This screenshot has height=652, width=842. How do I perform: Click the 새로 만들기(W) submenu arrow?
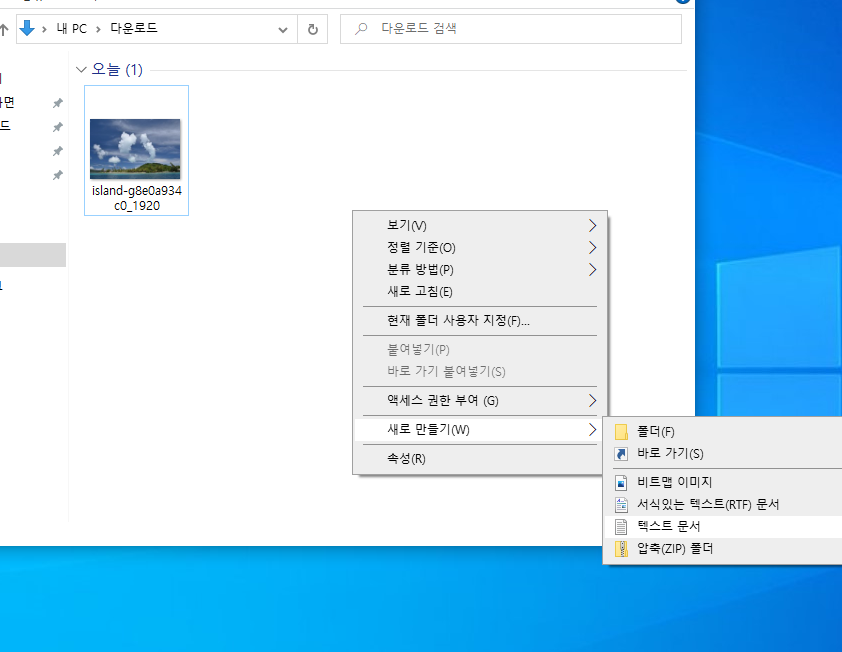592,430
